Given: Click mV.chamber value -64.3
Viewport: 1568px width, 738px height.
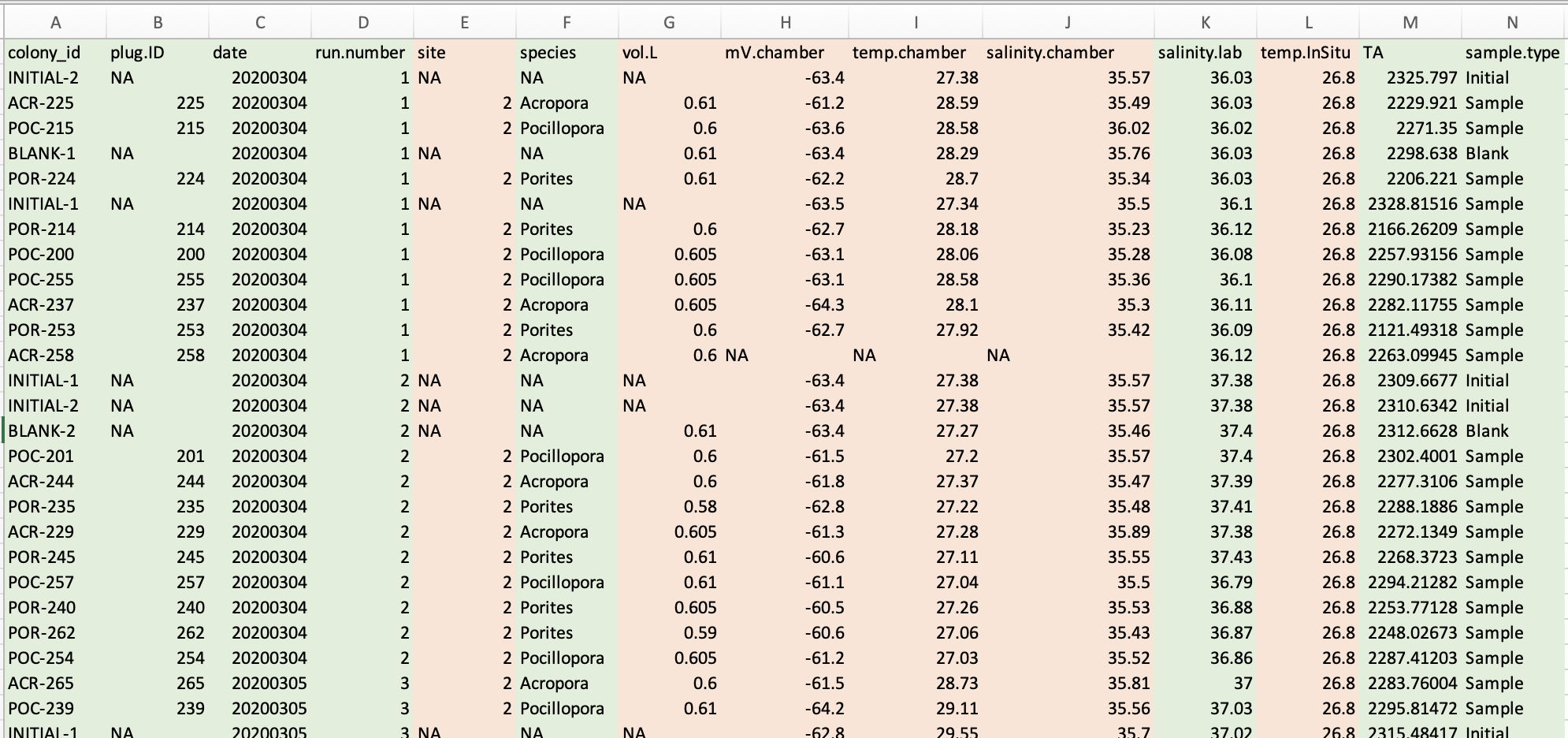Looking at the screenshot, I should coord(785,305).
